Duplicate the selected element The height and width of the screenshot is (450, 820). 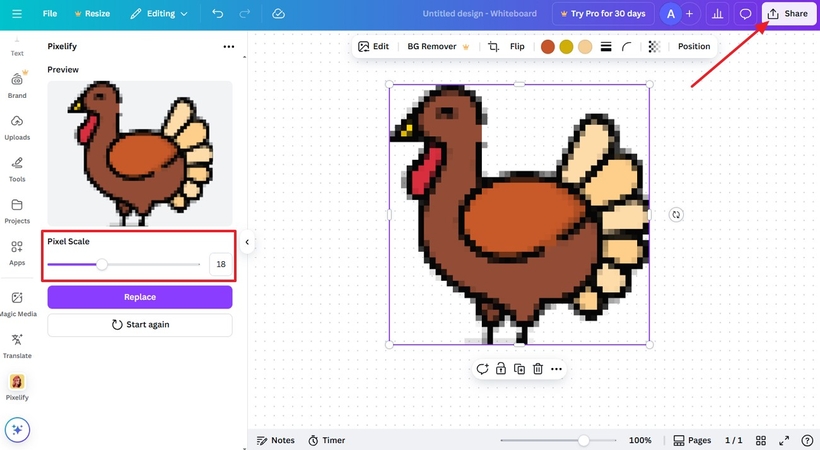519,369
